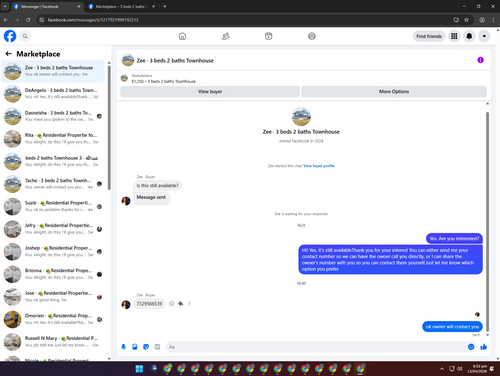Open the Windows Start menu
This screenshot has width=500, height=376.
click(x=139, y=369)
